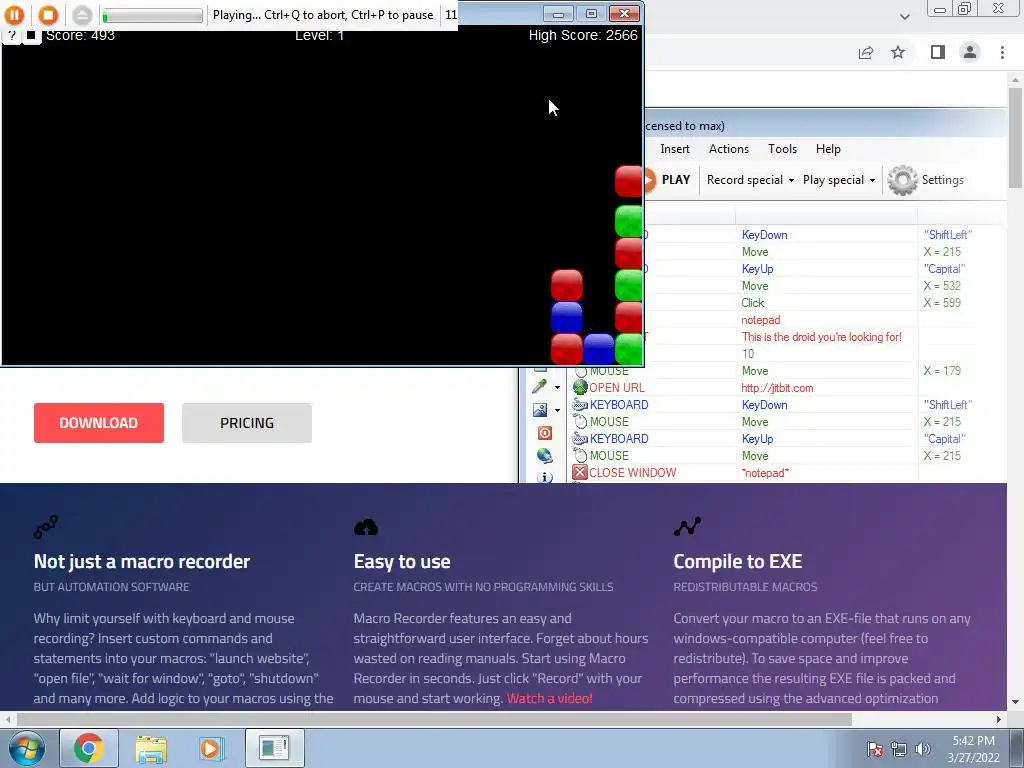1024x768 pixels.
Task: Click the red DOWNLOAD button
Action: [x=99, y=423]
